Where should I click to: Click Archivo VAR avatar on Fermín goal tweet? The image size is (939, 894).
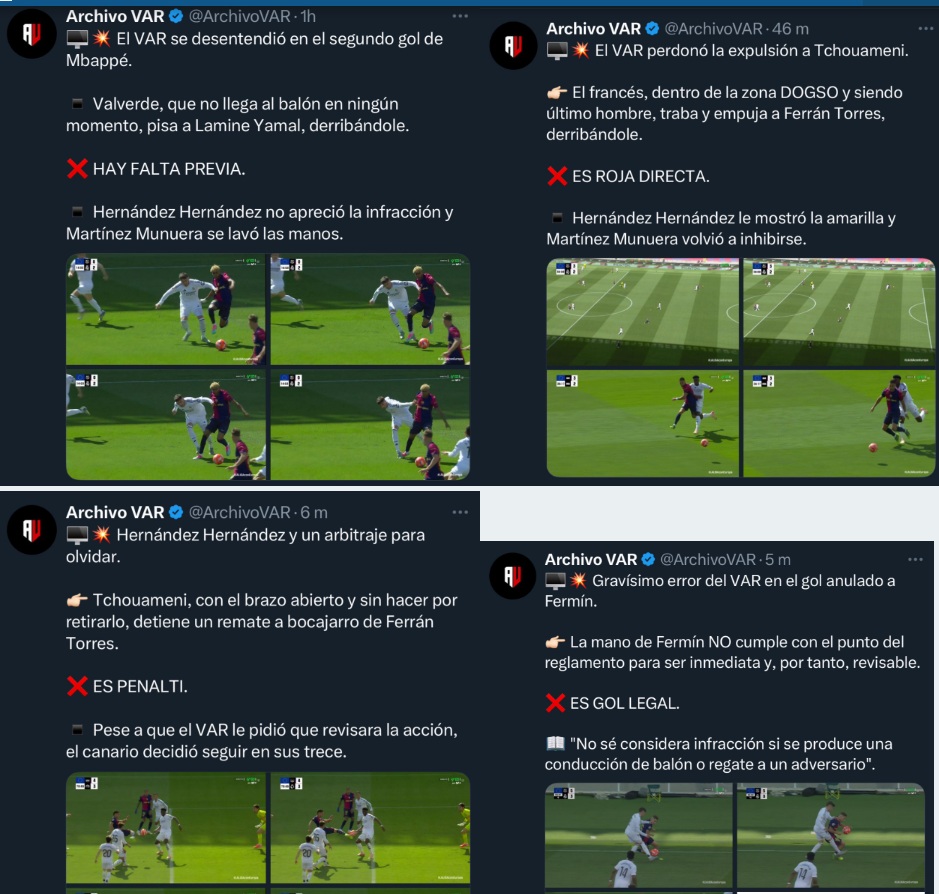click(513, 576)
